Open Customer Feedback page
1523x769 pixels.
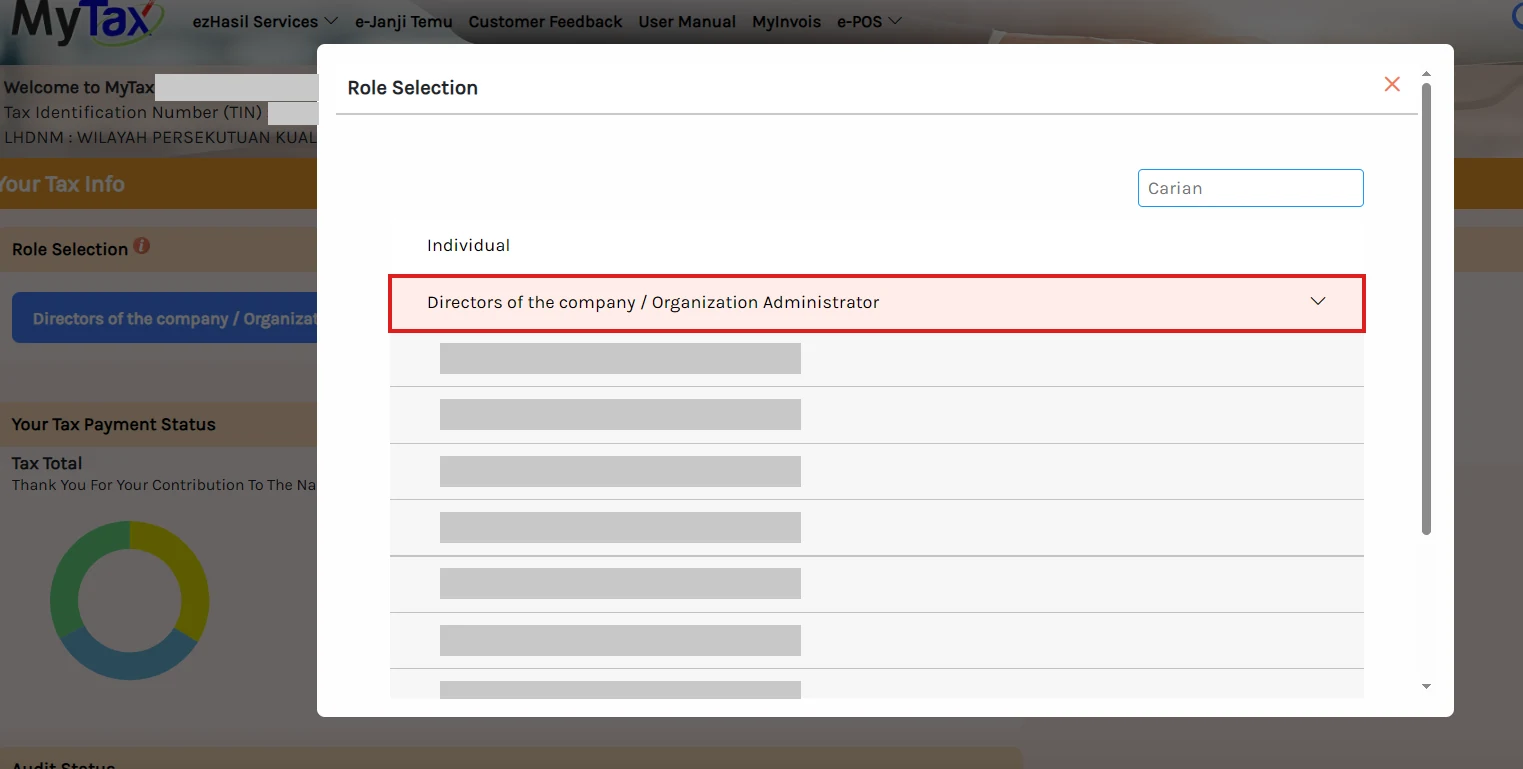pyautogui.click(x=545, y=21)
